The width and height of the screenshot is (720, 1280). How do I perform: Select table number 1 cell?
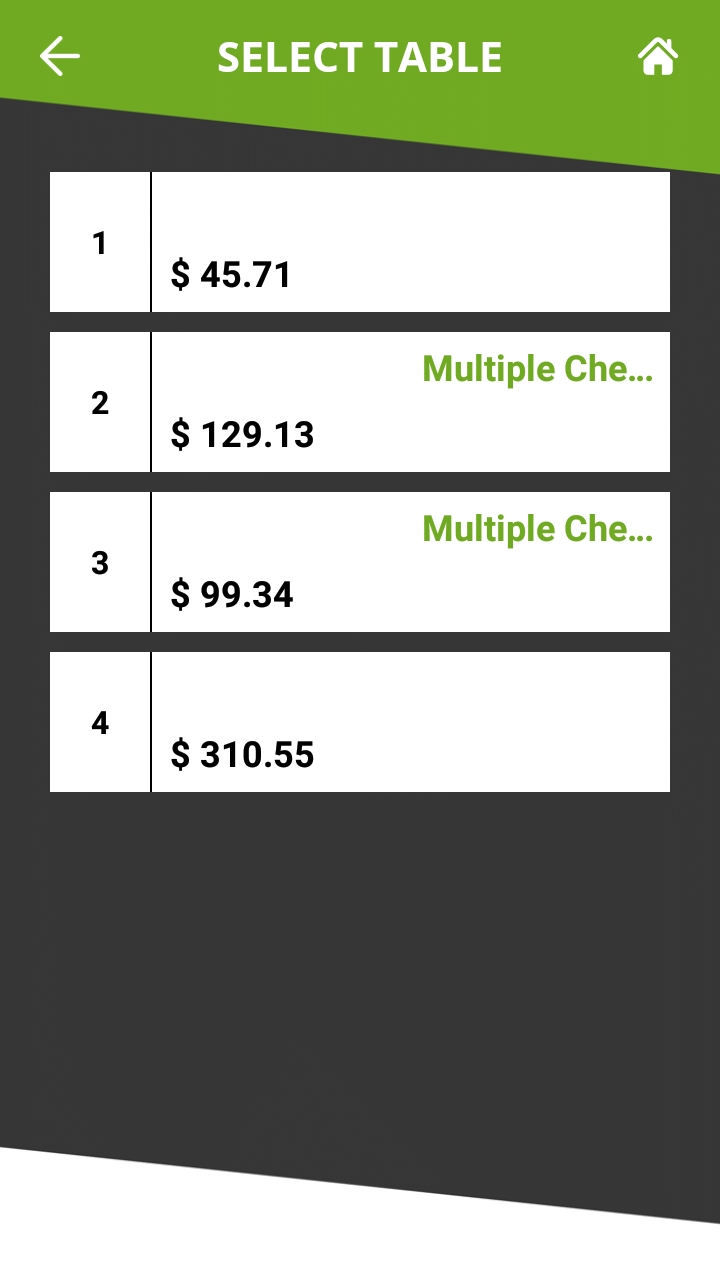click(99, 242)
